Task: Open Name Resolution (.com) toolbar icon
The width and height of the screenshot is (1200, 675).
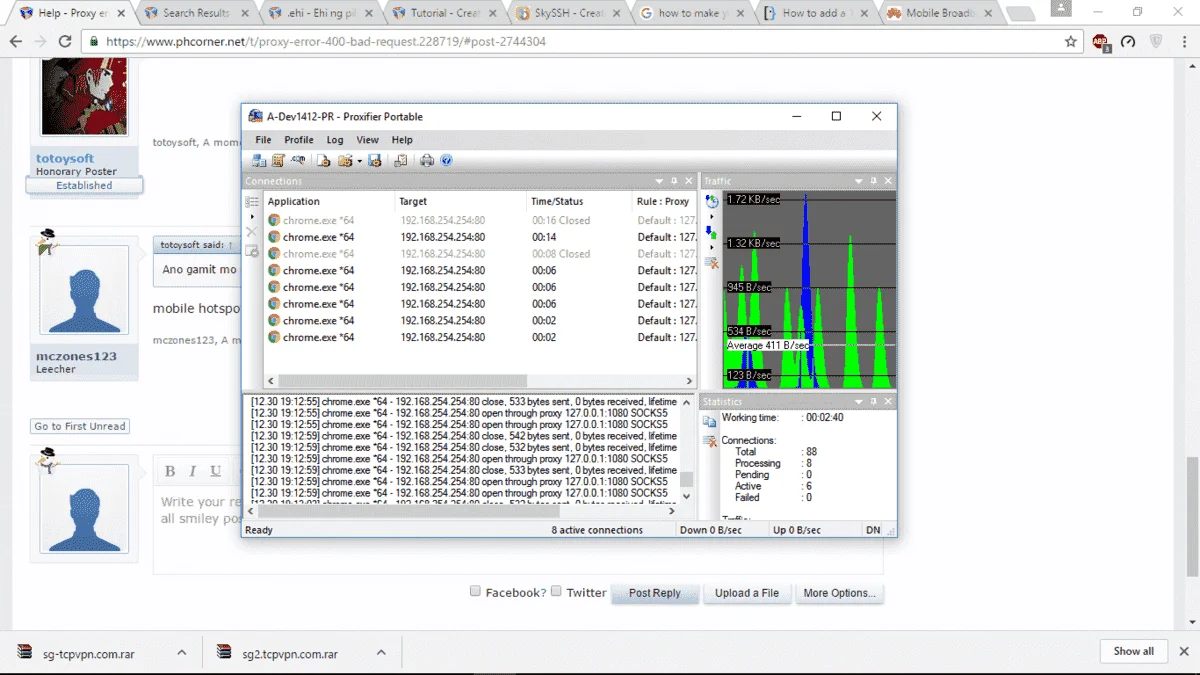Action: pos(298,160)
